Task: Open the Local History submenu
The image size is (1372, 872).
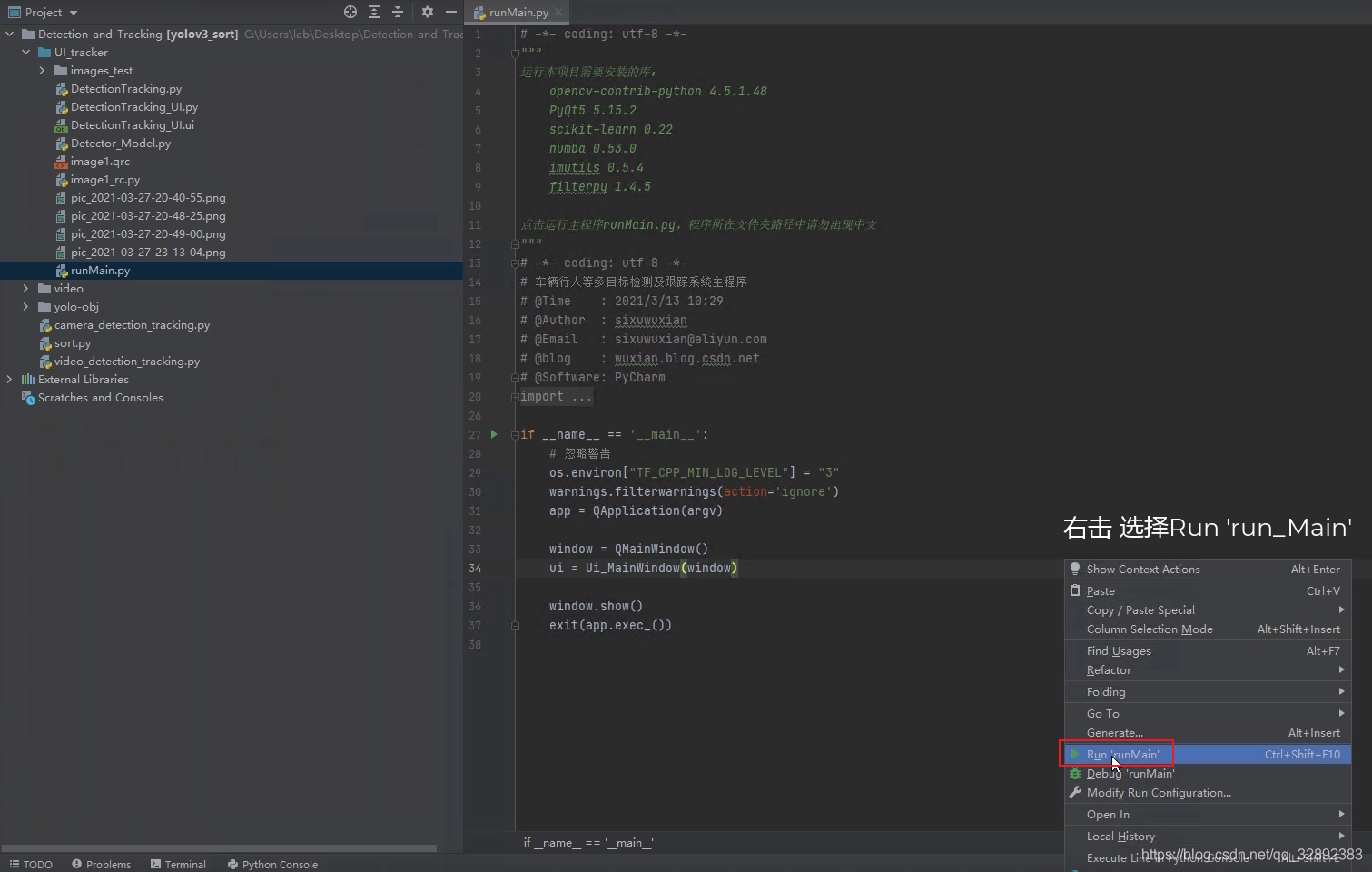Action: coord(1209,836)
